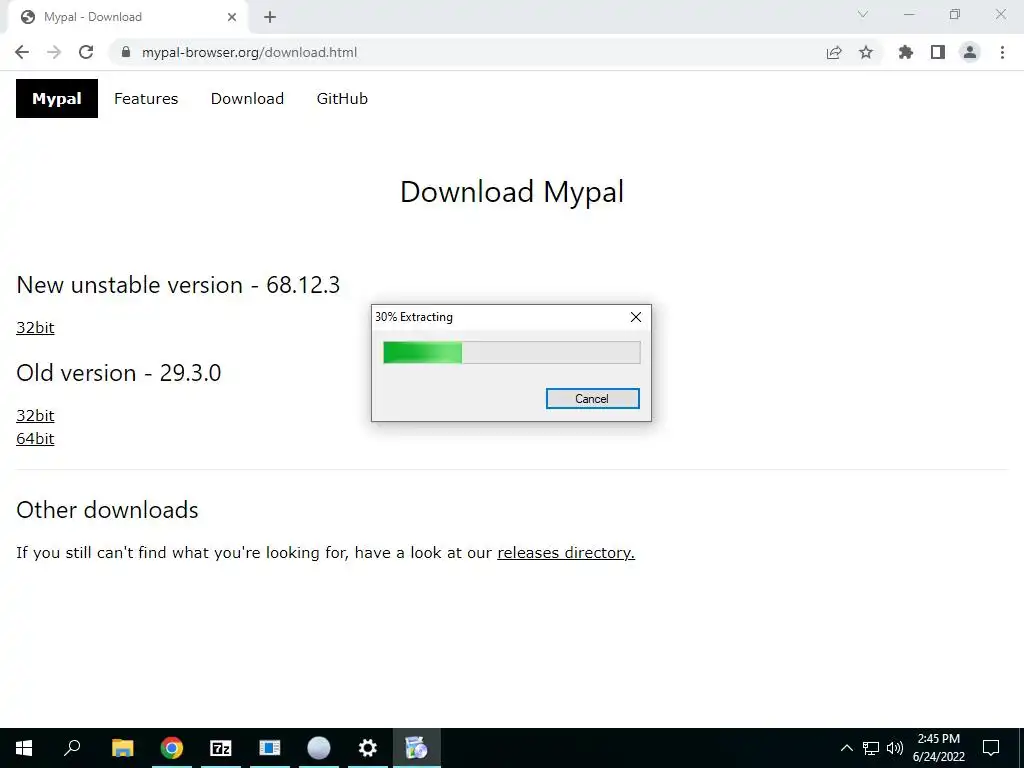
Task: Close the Extracting dialog
Action: (635, 317)
